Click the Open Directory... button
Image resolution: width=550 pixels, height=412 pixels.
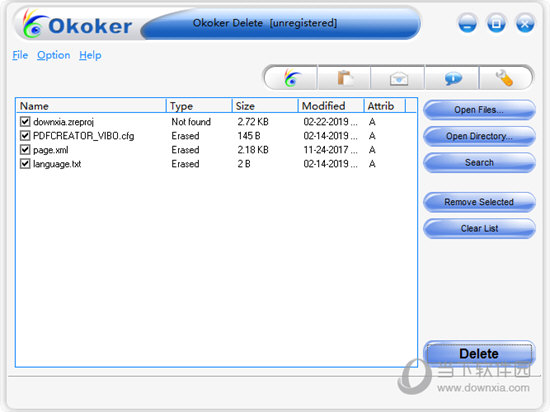(x=479, y=136)
